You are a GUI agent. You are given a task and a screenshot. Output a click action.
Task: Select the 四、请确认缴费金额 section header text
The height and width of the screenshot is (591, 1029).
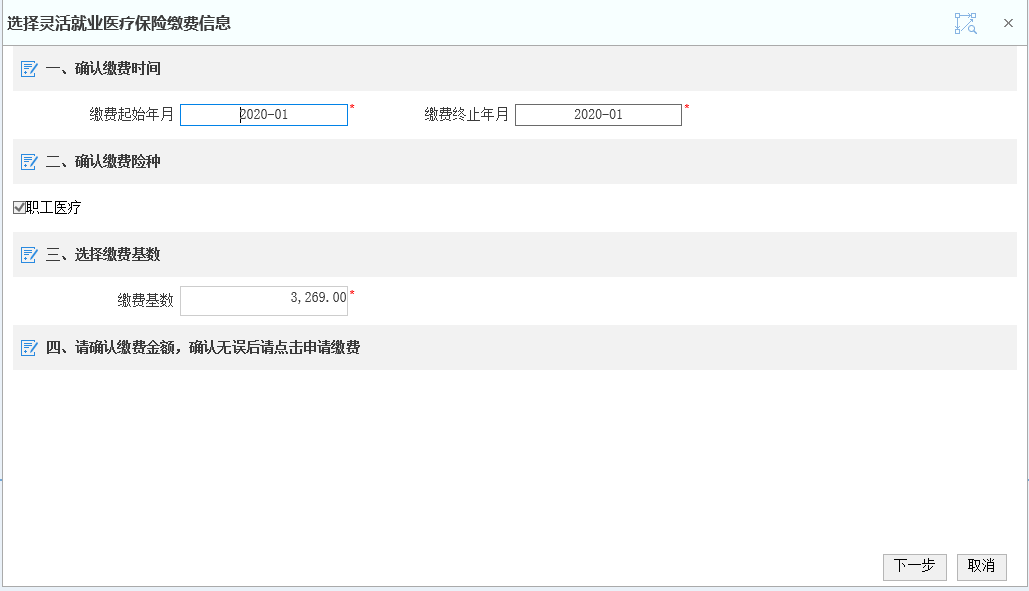tap(203, 348)
